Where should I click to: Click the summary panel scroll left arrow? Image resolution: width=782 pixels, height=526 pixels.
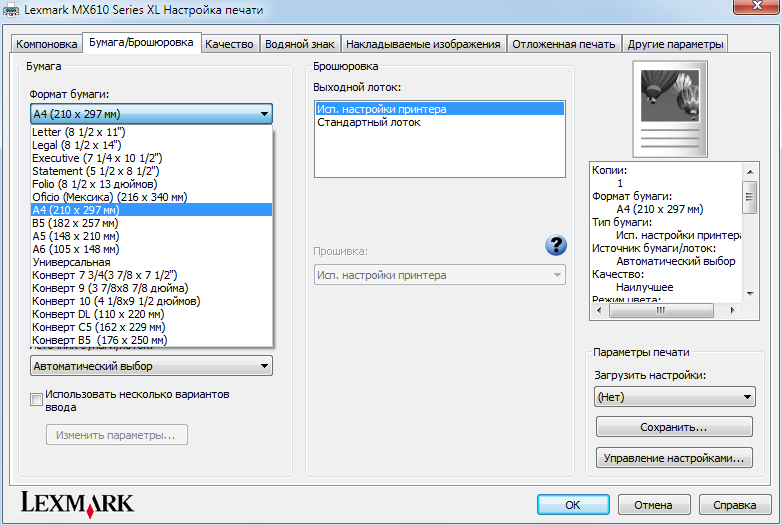pyautogui.click(x=599, y=310)
